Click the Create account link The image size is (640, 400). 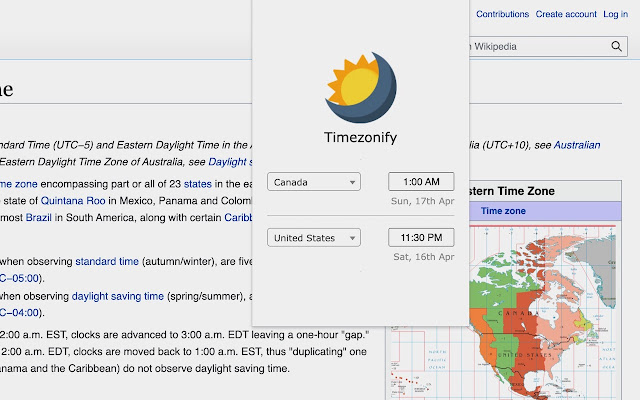566,14
